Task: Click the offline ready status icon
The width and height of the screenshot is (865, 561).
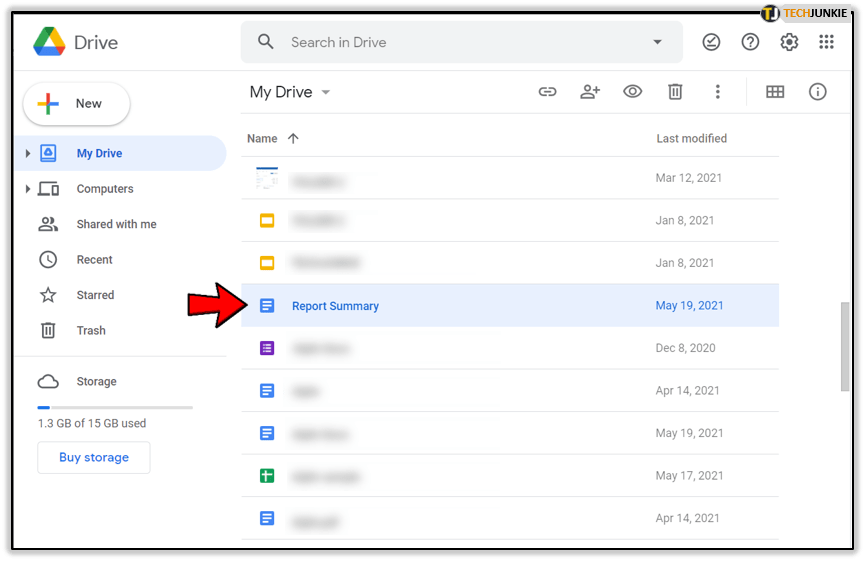Action: [711, 42]
